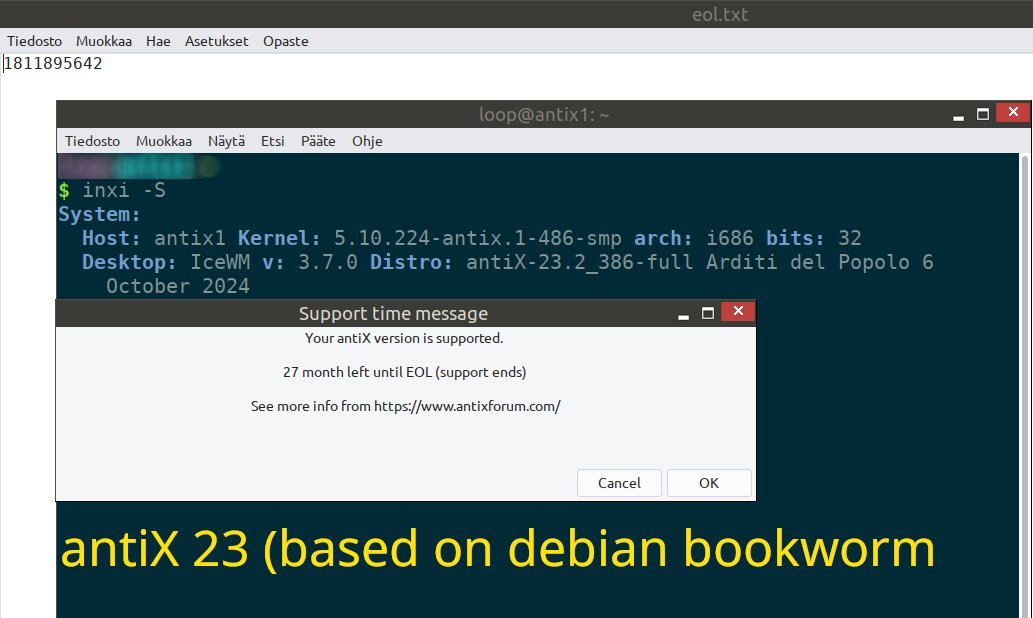Viewport: 1033px width, 618px height.
Task: Click OK in Support time message
Action: point(709,483)
